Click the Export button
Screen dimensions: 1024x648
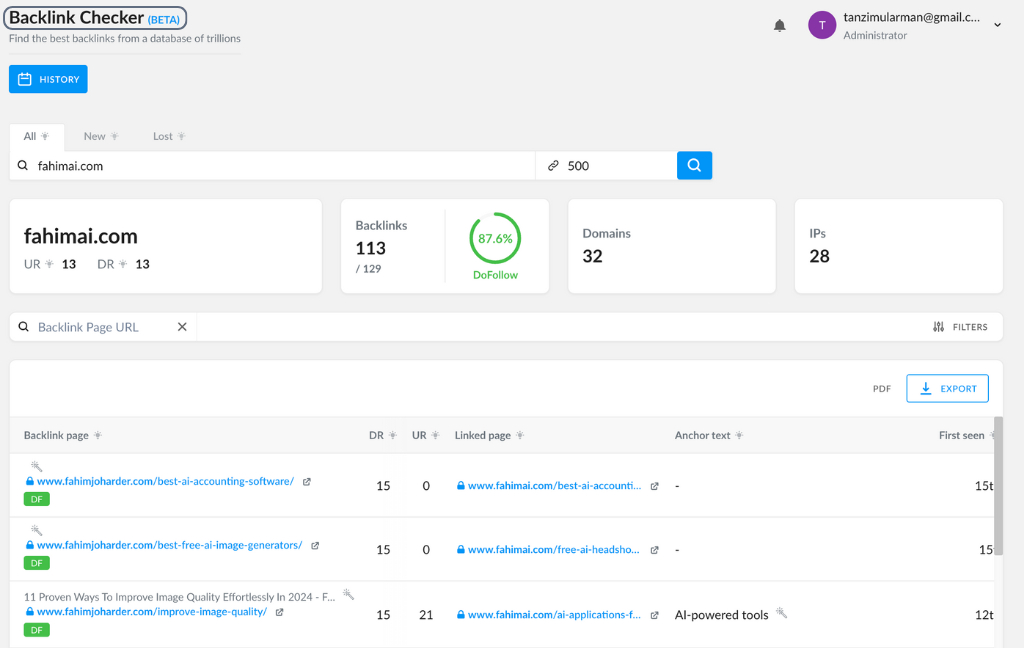coord(947,388)
